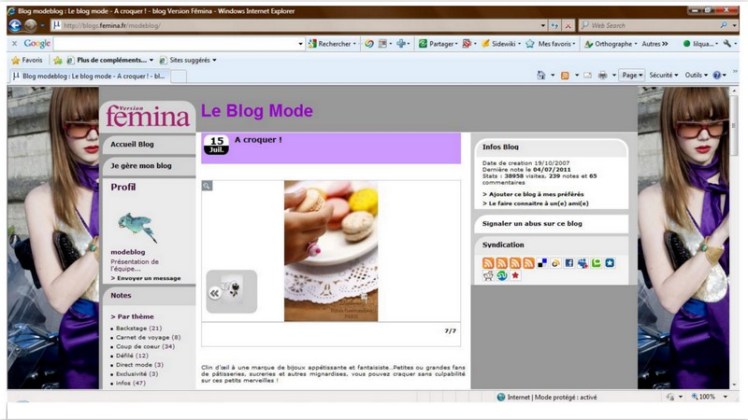Click the Facebook share icon in Syndication

(569, 263)
